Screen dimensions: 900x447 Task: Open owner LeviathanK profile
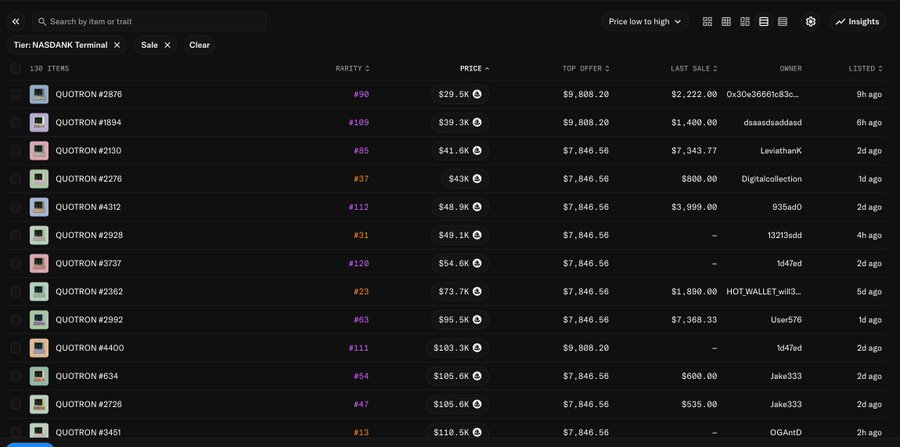click(x=781, y=150)
